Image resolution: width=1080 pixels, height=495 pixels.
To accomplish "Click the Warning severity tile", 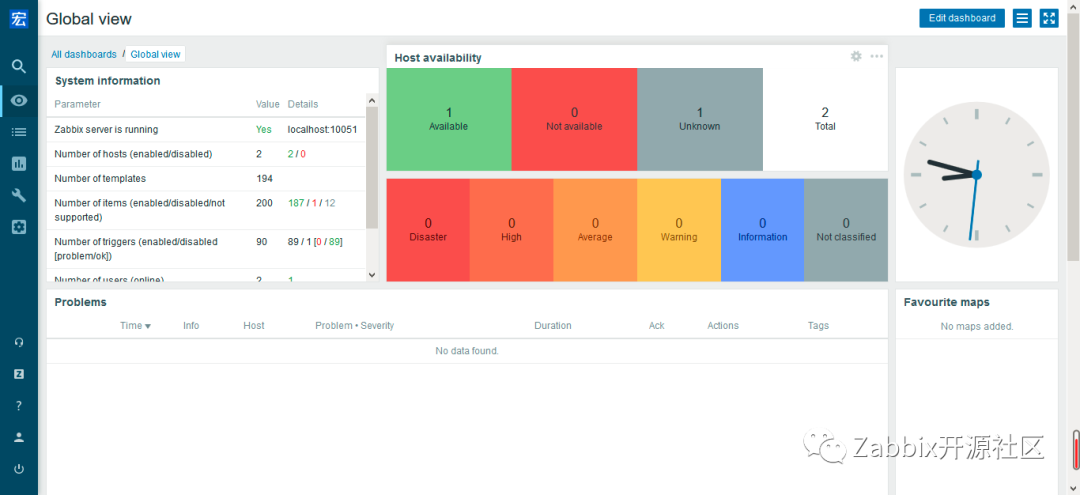I will point(678,230).
